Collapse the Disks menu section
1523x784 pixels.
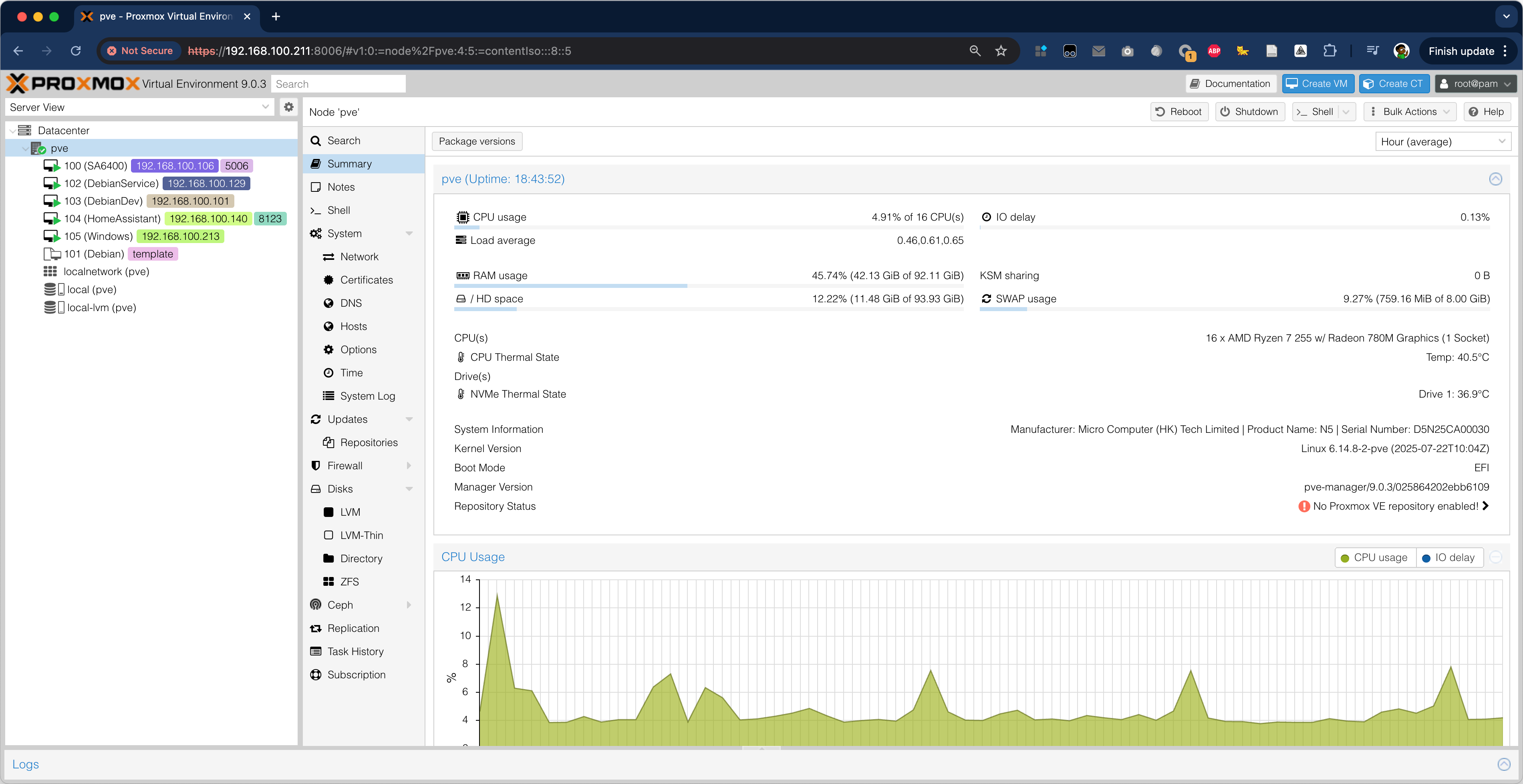409,489
